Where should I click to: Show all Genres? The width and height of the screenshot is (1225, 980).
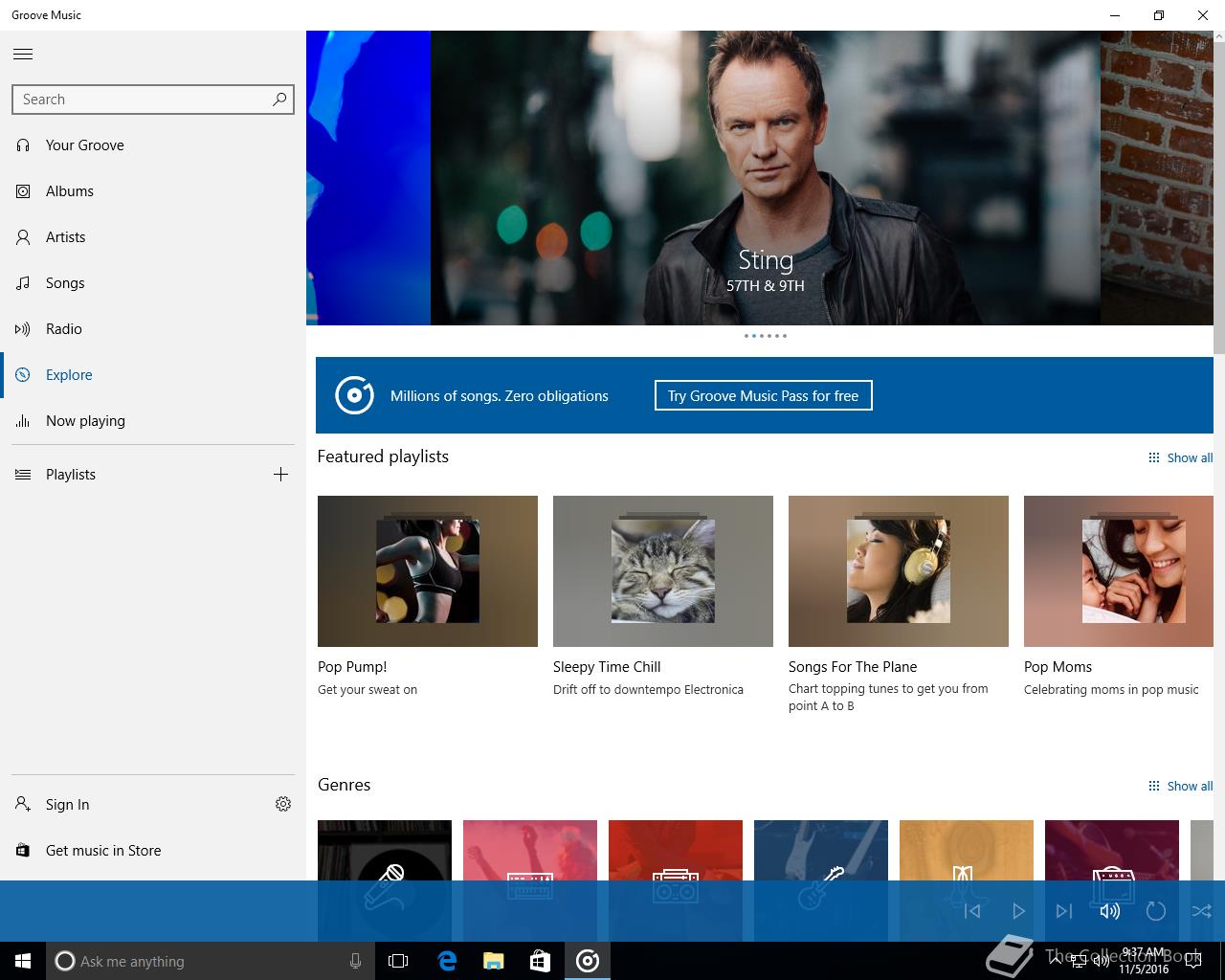point(1181,787)
